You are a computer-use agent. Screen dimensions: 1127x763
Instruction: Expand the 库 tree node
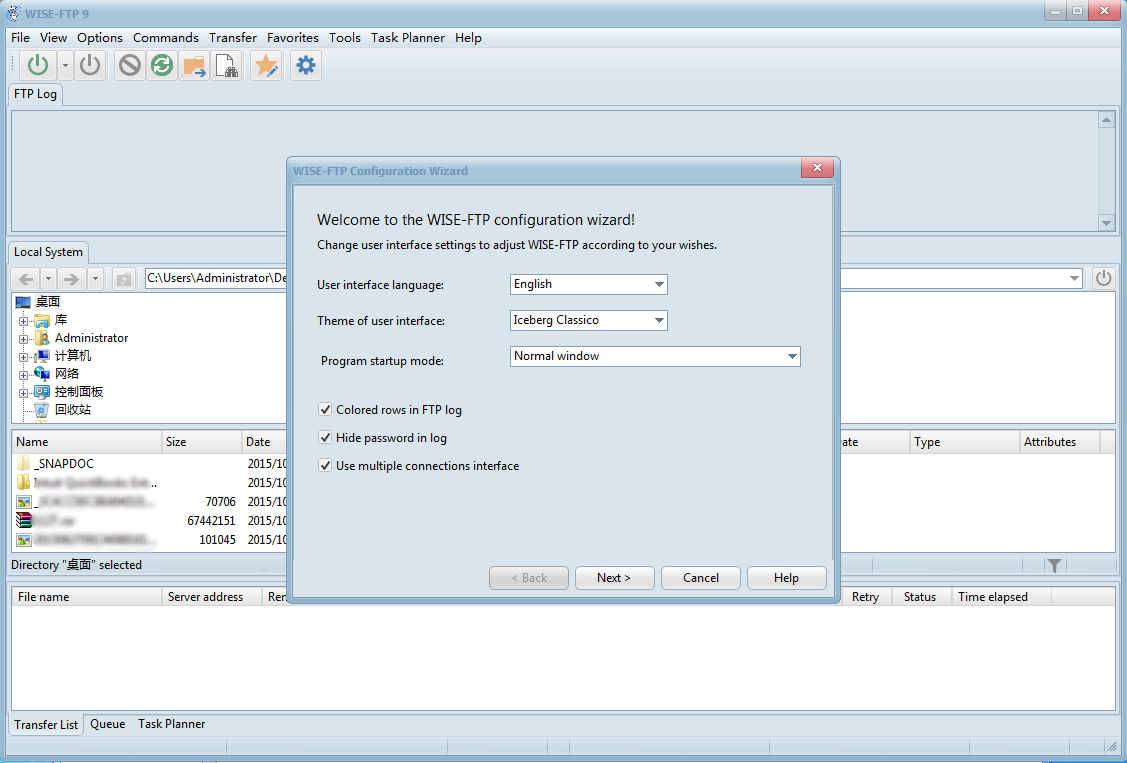pyautogui.click(x=24, y=321)
